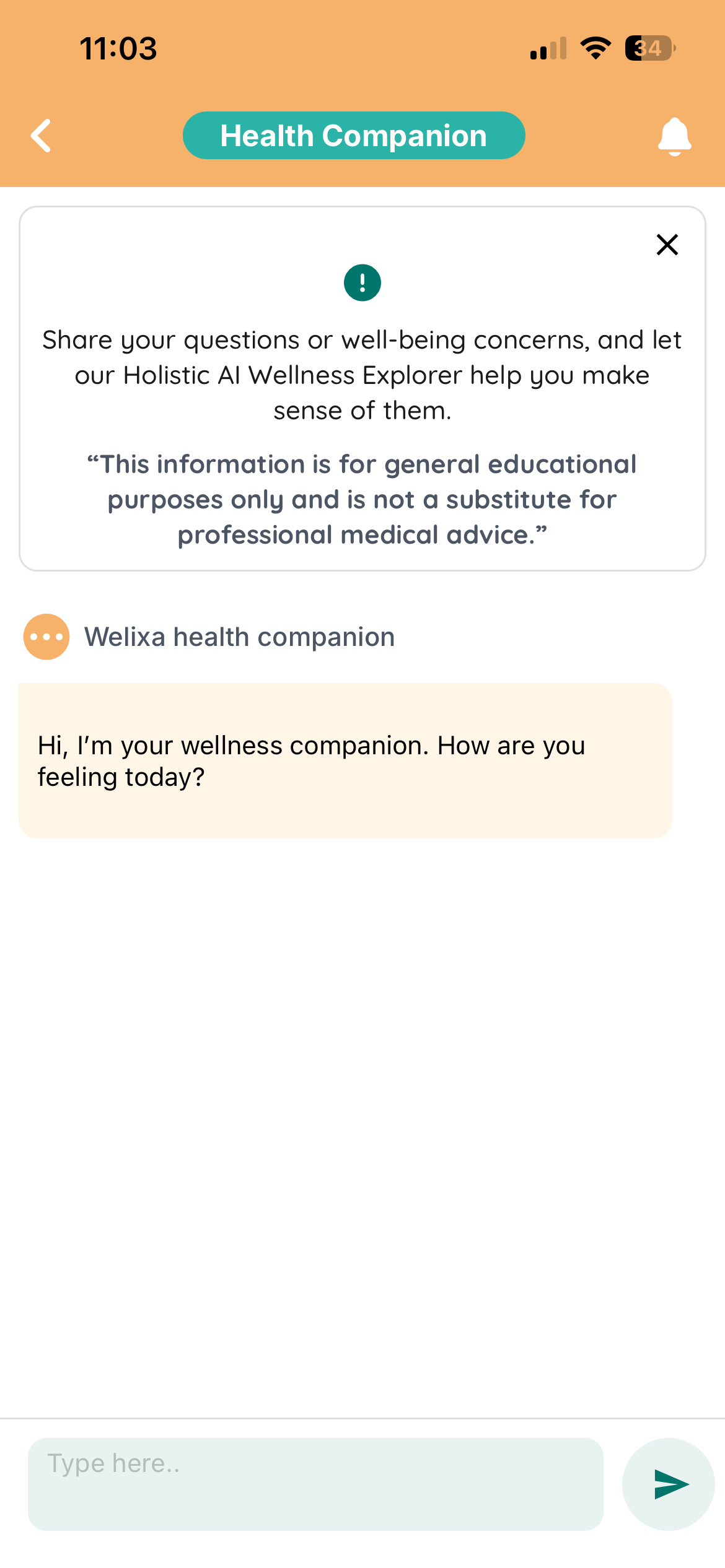
Task: Tap the orange Welixa chat avatar
Action: 46,637
